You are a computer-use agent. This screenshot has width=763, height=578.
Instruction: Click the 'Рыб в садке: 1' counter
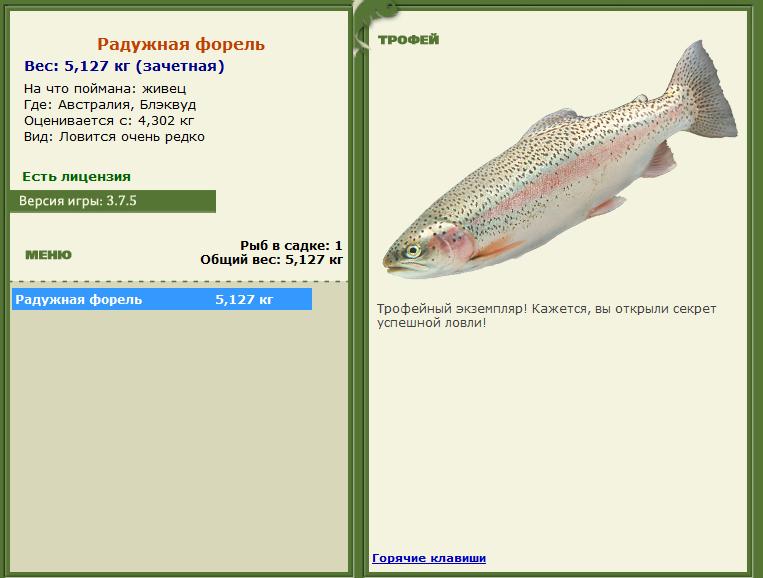[291, 245]
